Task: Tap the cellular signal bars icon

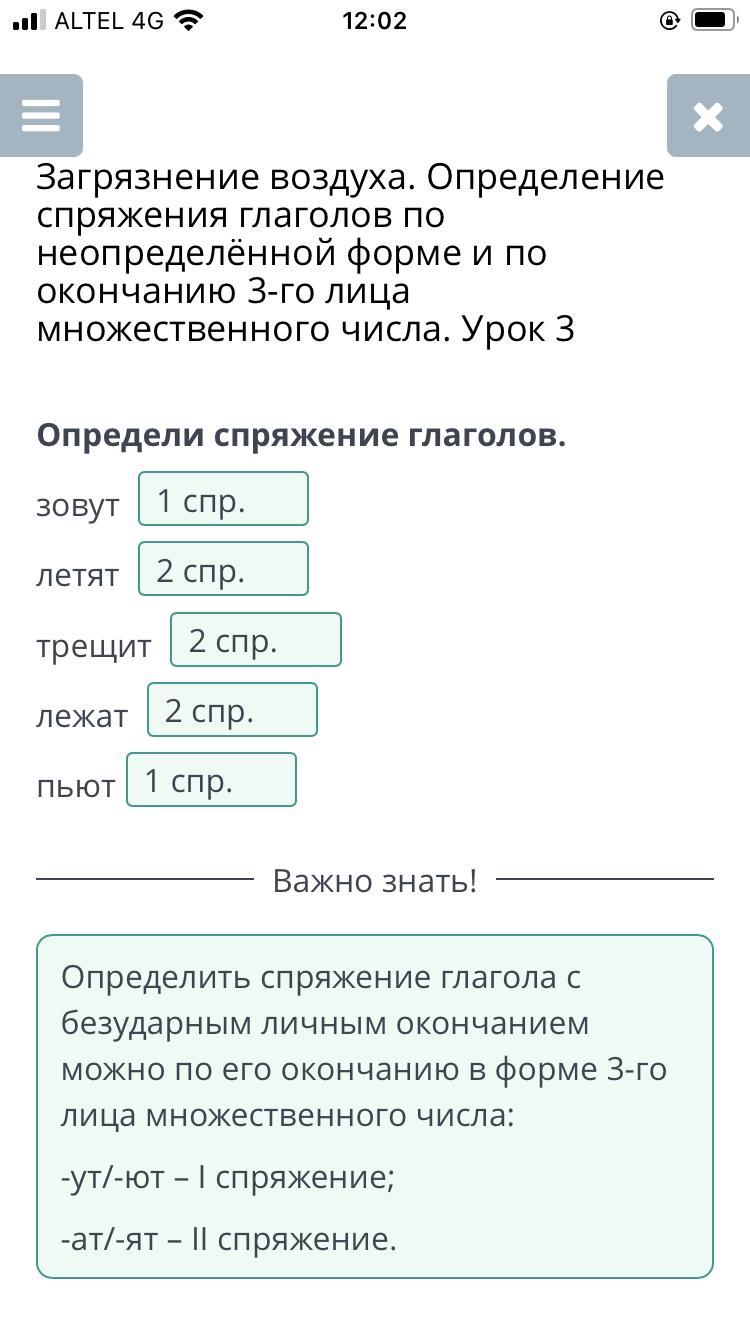Action: tap(29, 20)
